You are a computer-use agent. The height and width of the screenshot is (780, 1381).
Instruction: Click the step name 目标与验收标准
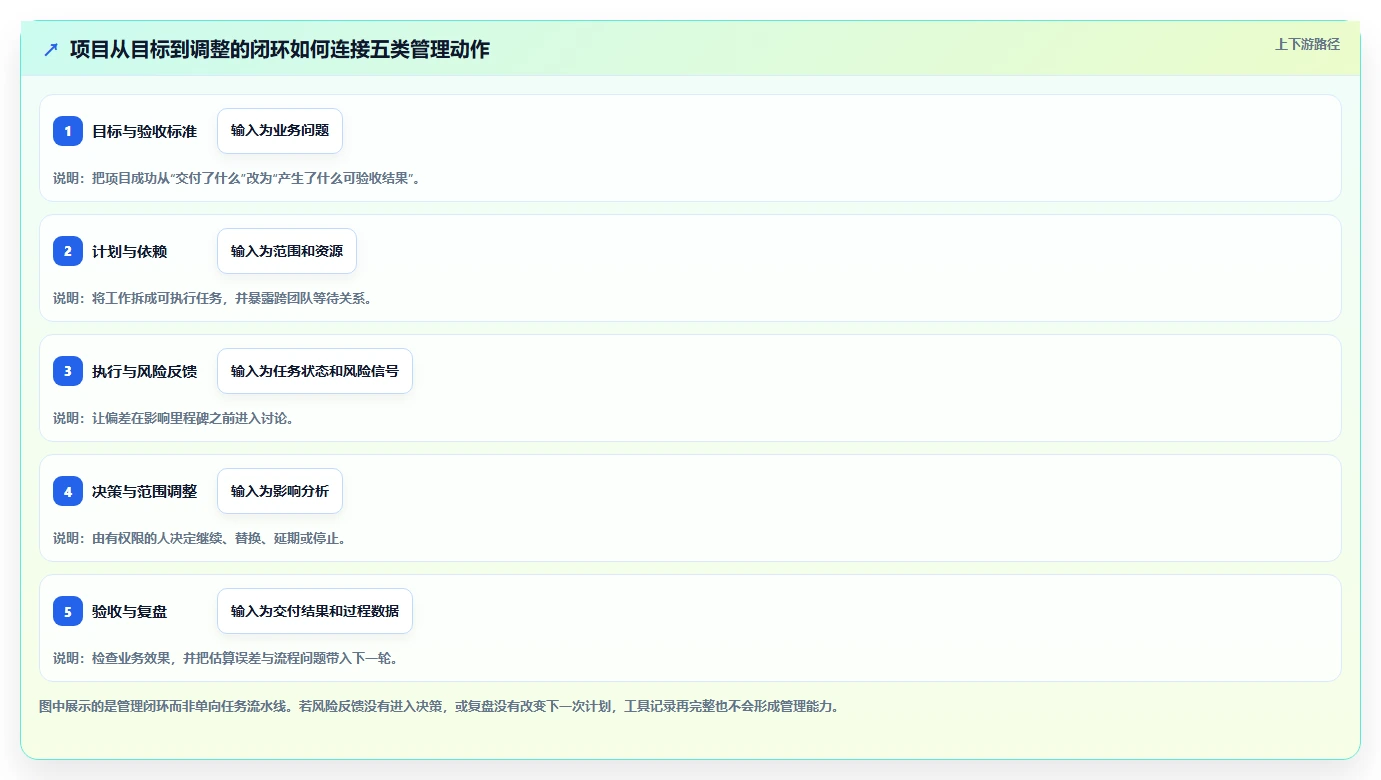144,132
